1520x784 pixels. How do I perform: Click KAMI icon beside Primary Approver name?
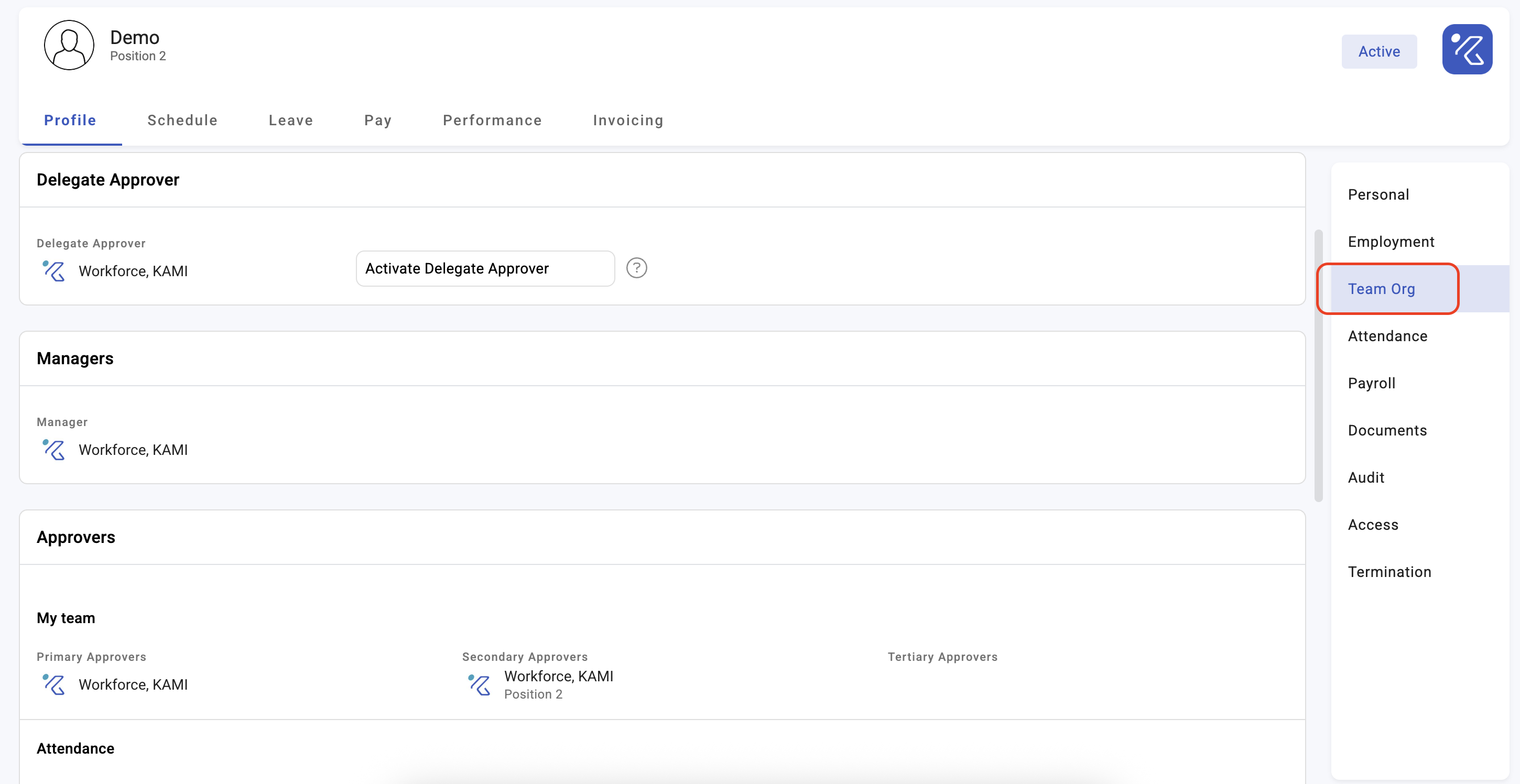coord(53,685)
